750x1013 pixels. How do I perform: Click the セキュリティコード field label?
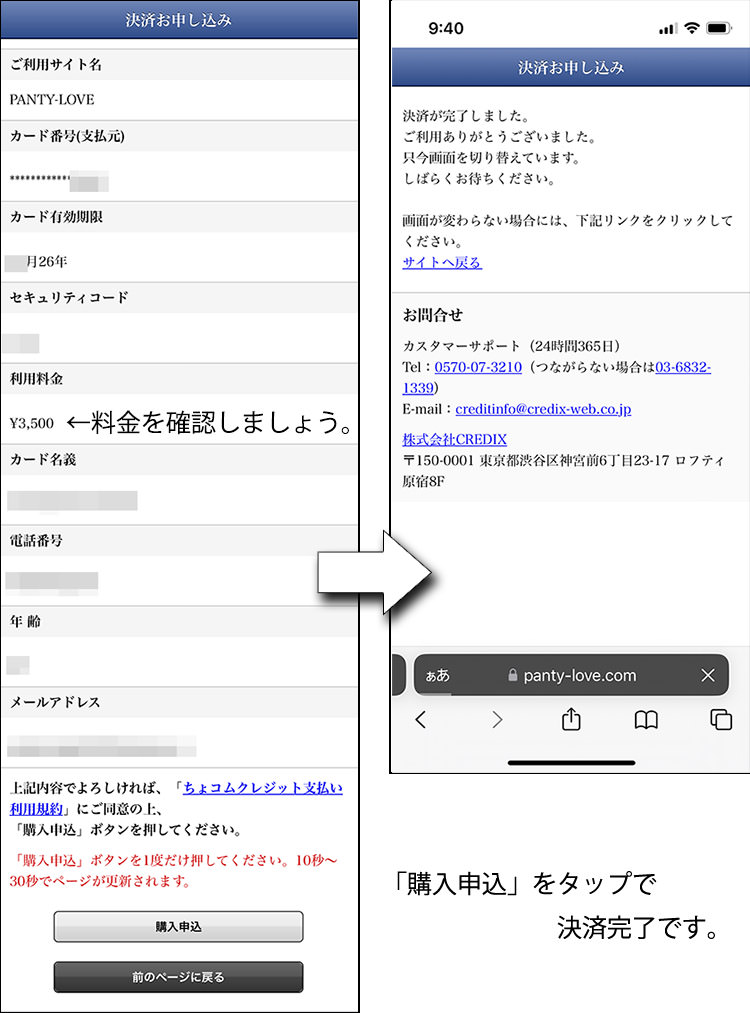tap(69, 298)
